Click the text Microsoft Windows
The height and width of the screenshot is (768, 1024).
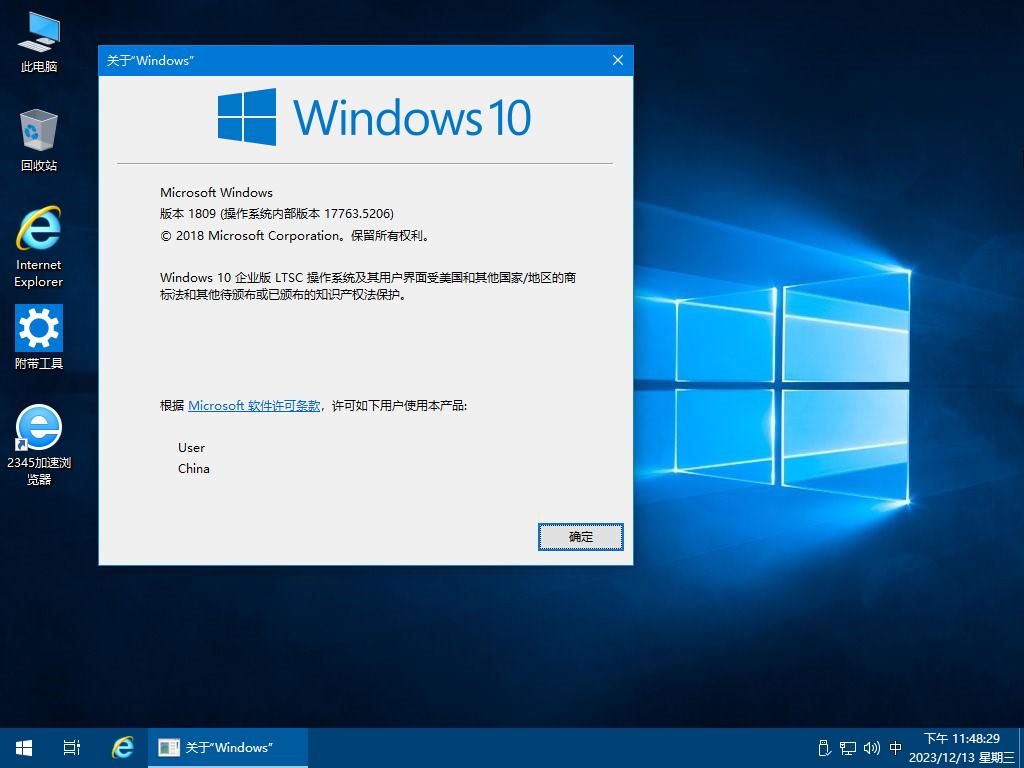tap(216, 193)
